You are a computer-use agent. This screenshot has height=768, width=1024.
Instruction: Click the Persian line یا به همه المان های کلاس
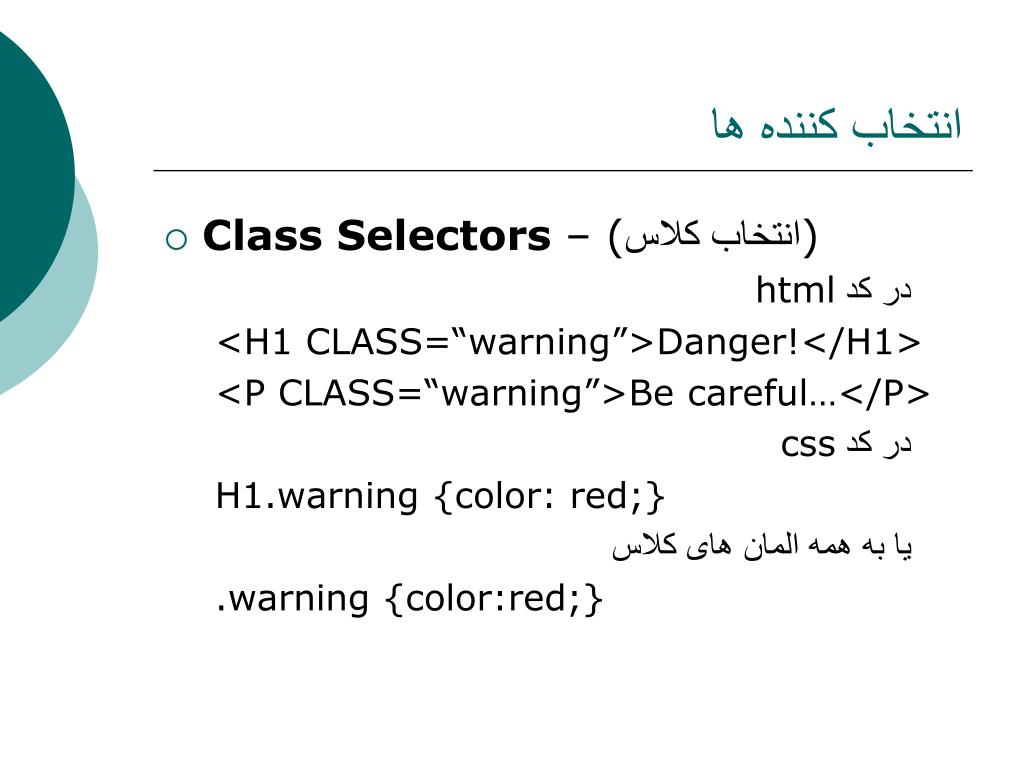tap(761, 546)
